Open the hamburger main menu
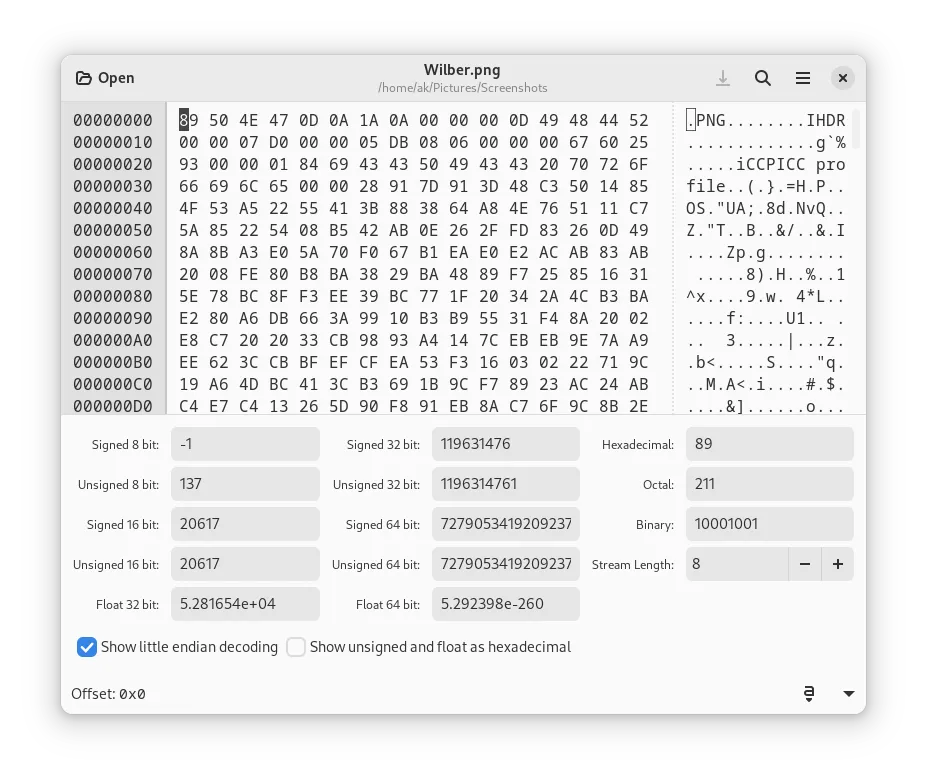This screenshot has width=927, height=781. point(803,78)
